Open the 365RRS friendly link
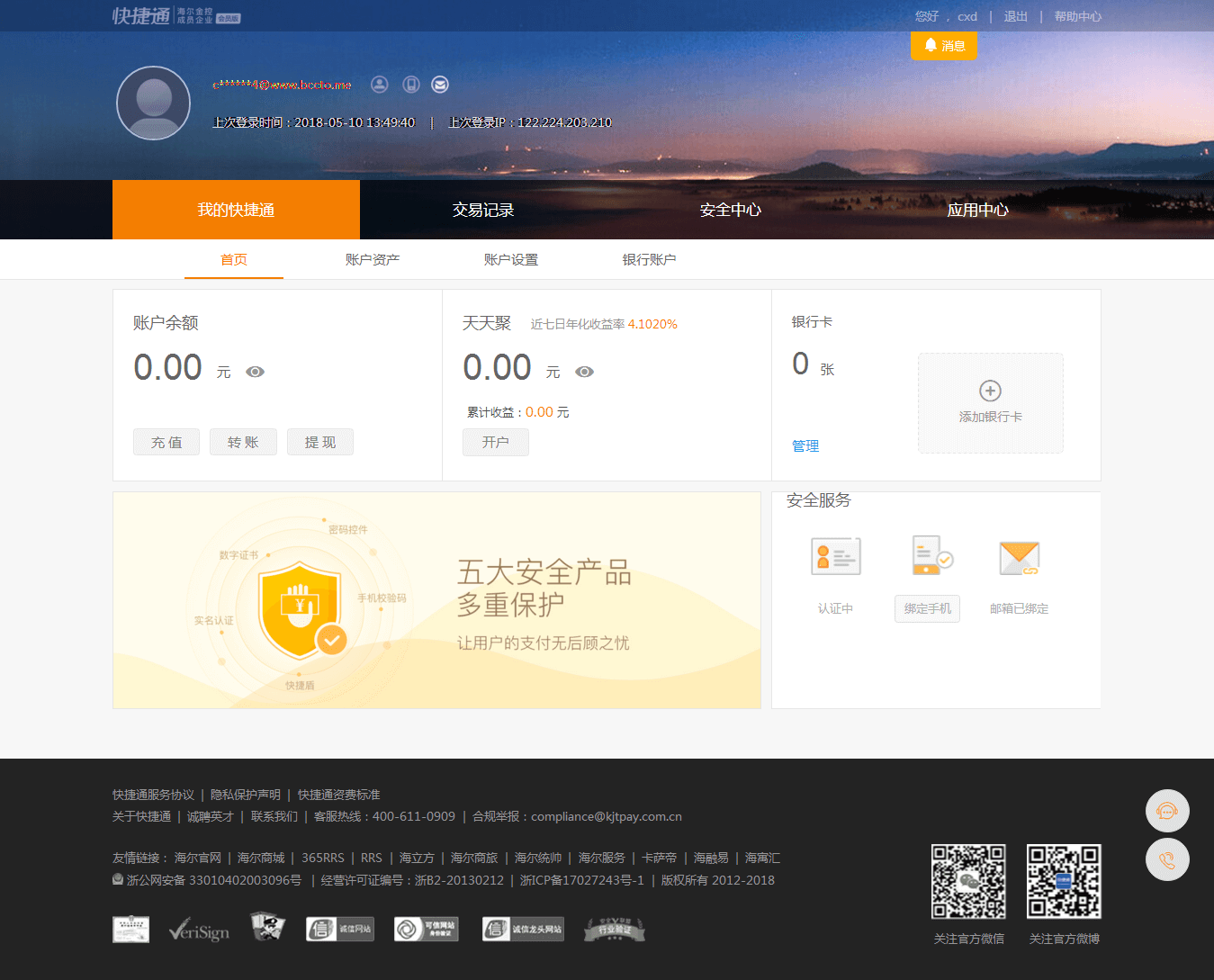This screenshot has width=1214, height=980. [x=323, y=858]
